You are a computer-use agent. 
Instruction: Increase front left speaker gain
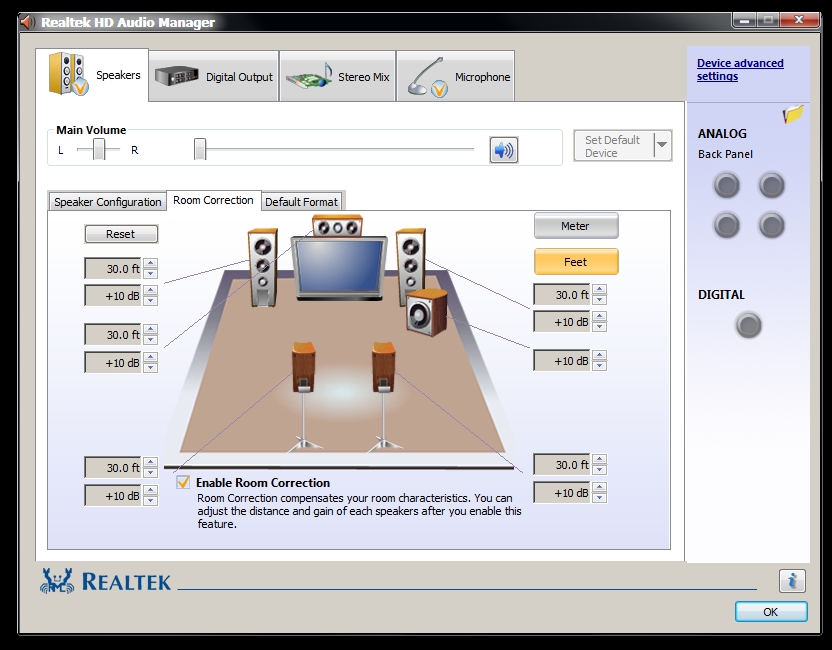click(x=151, y=290)
